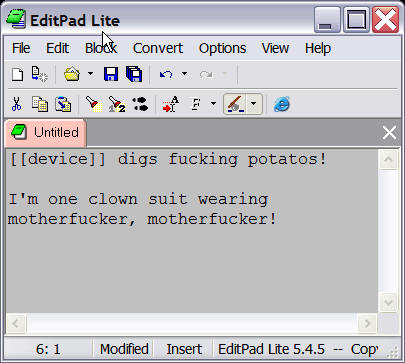
Task: Open the Help menu
Action: point(318,48)
